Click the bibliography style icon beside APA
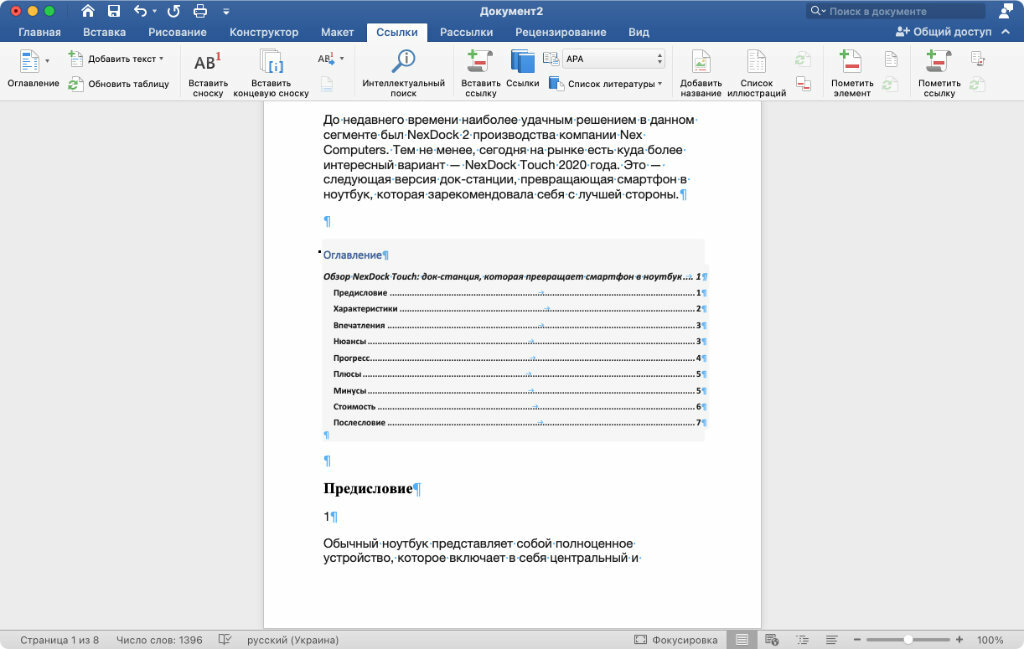The image size is (1024, 649). (x=551, y=59)
